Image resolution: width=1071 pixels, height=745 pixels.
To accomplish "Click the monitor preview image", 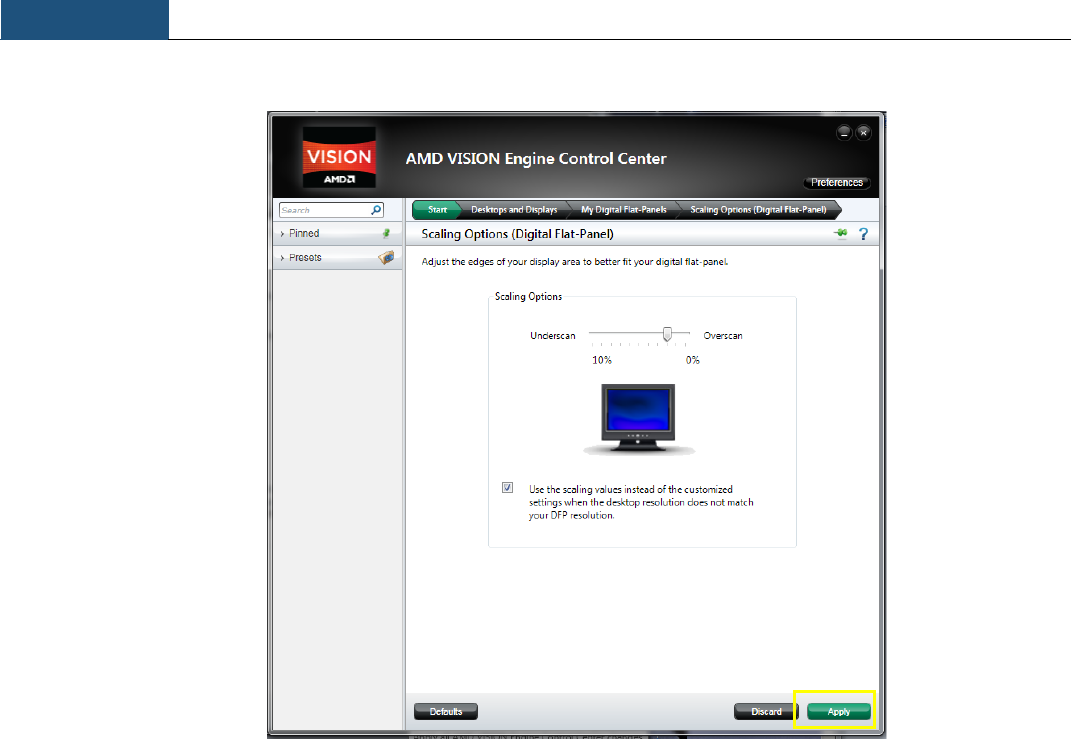I will tap(638, 419).
